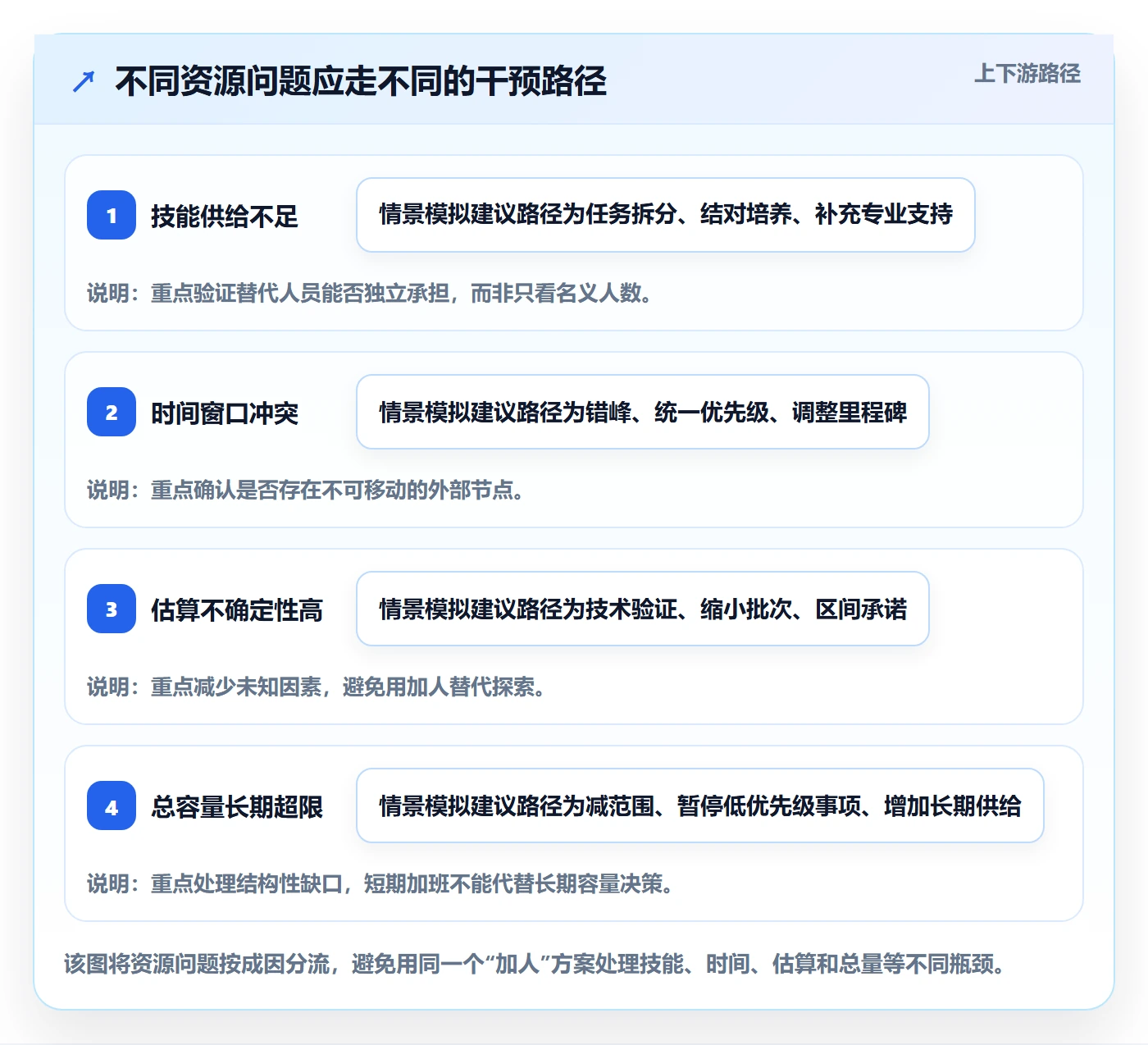The image size is (1148, 1045).
Task: Select the 时间窗口冲突 title
Action: coord(225,413)
